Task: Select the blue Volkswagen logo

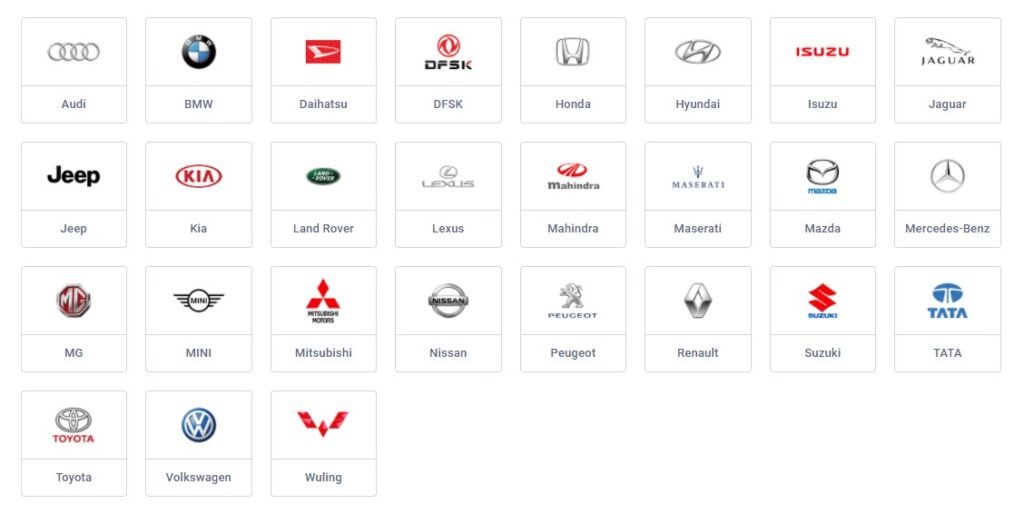Action: coord(199,425)
